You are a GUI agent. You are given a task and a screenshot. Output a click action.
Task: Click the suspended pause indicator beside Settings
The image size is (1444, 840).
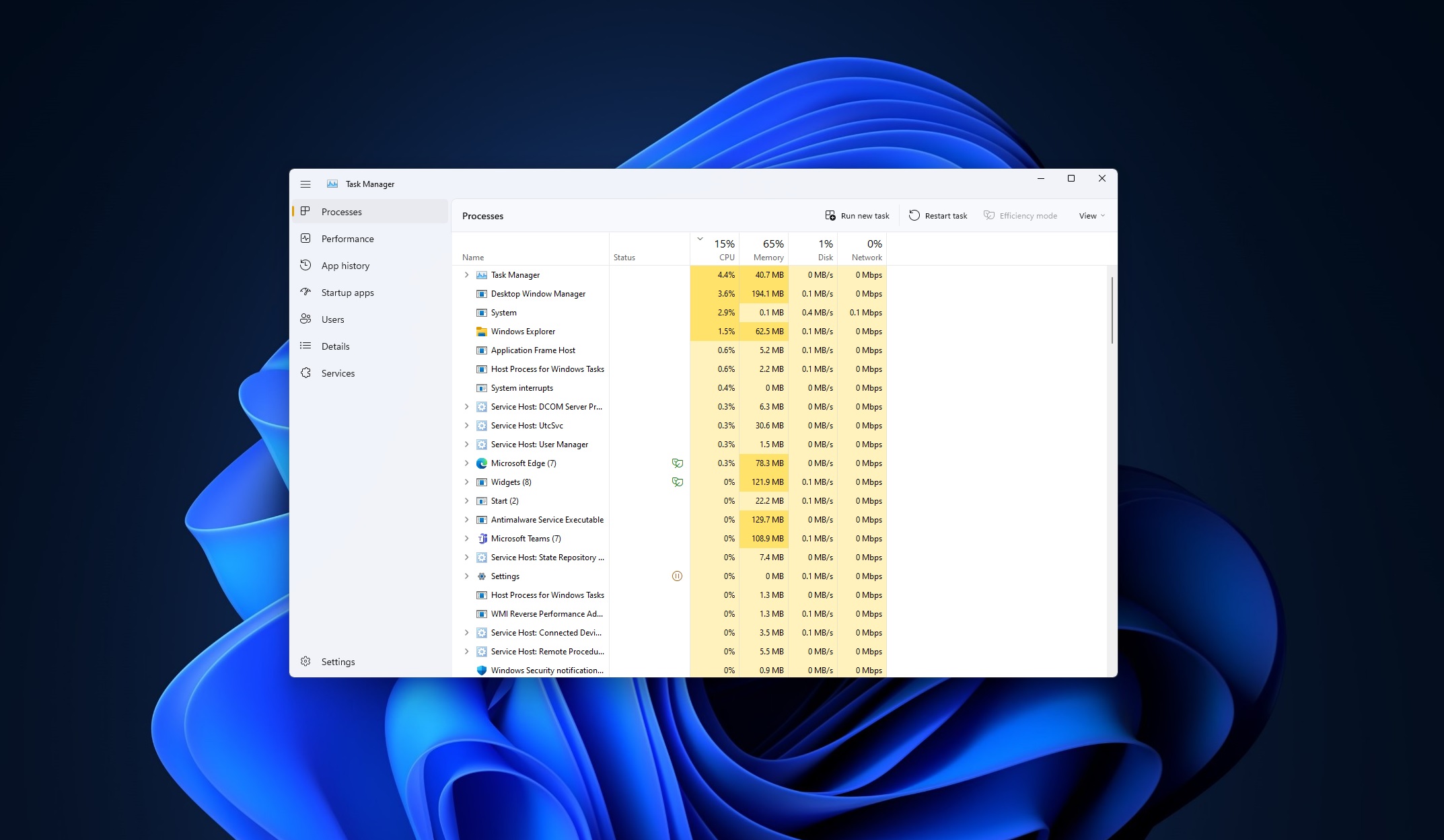(x=677, y=576)
